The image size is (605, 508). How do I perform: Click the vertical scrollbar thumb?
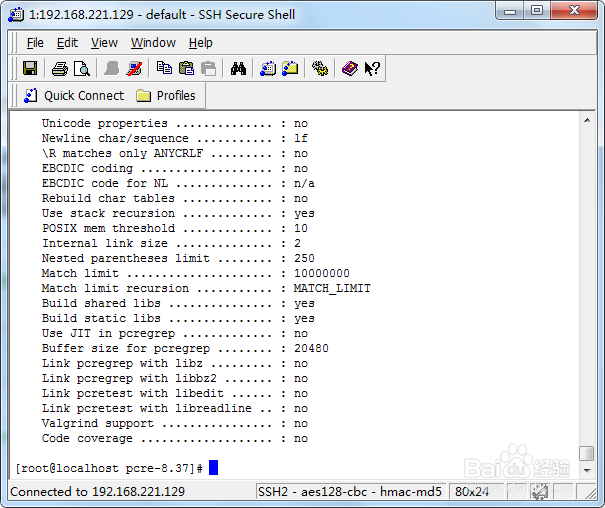(x=587, y=453)
